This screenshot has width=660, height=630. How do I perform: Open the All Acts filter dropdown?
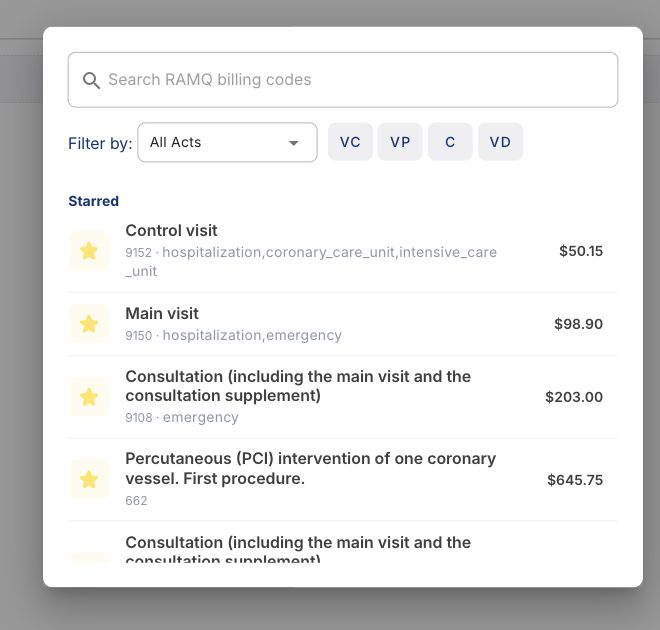point(227,142)
